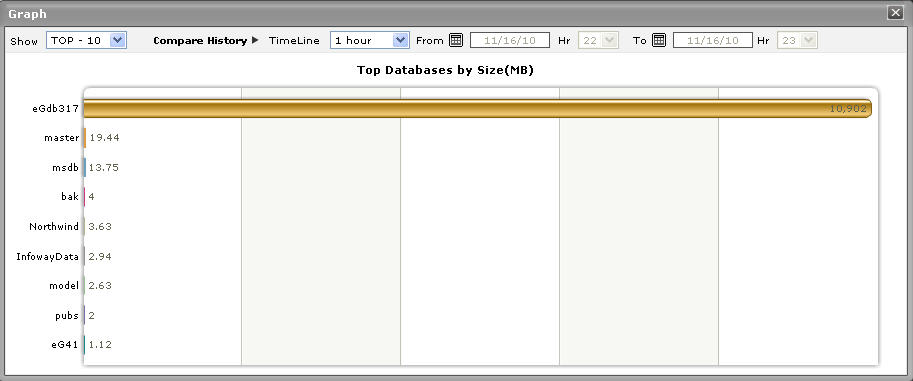913x381 pixels.
Task: Click the eG41 teal bar
Action: point(84,344)
